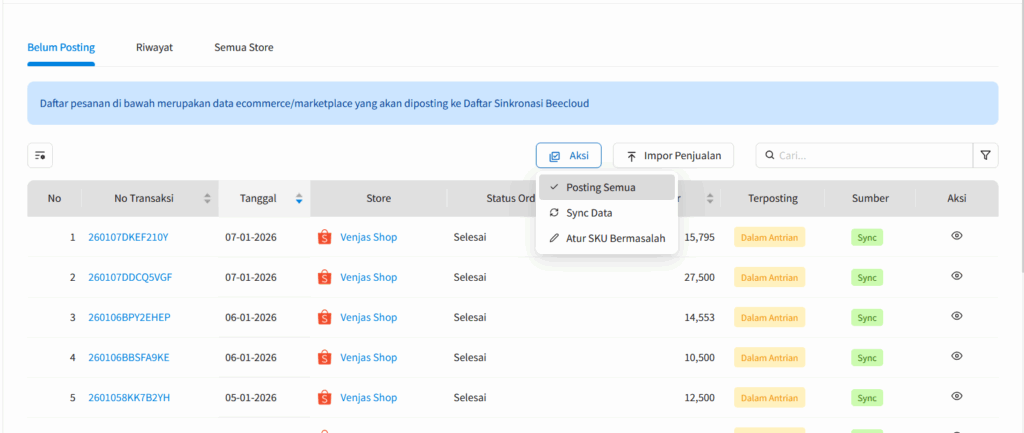
Task: Switch to the Semua Store tab
Action: [x=244, y=48]
